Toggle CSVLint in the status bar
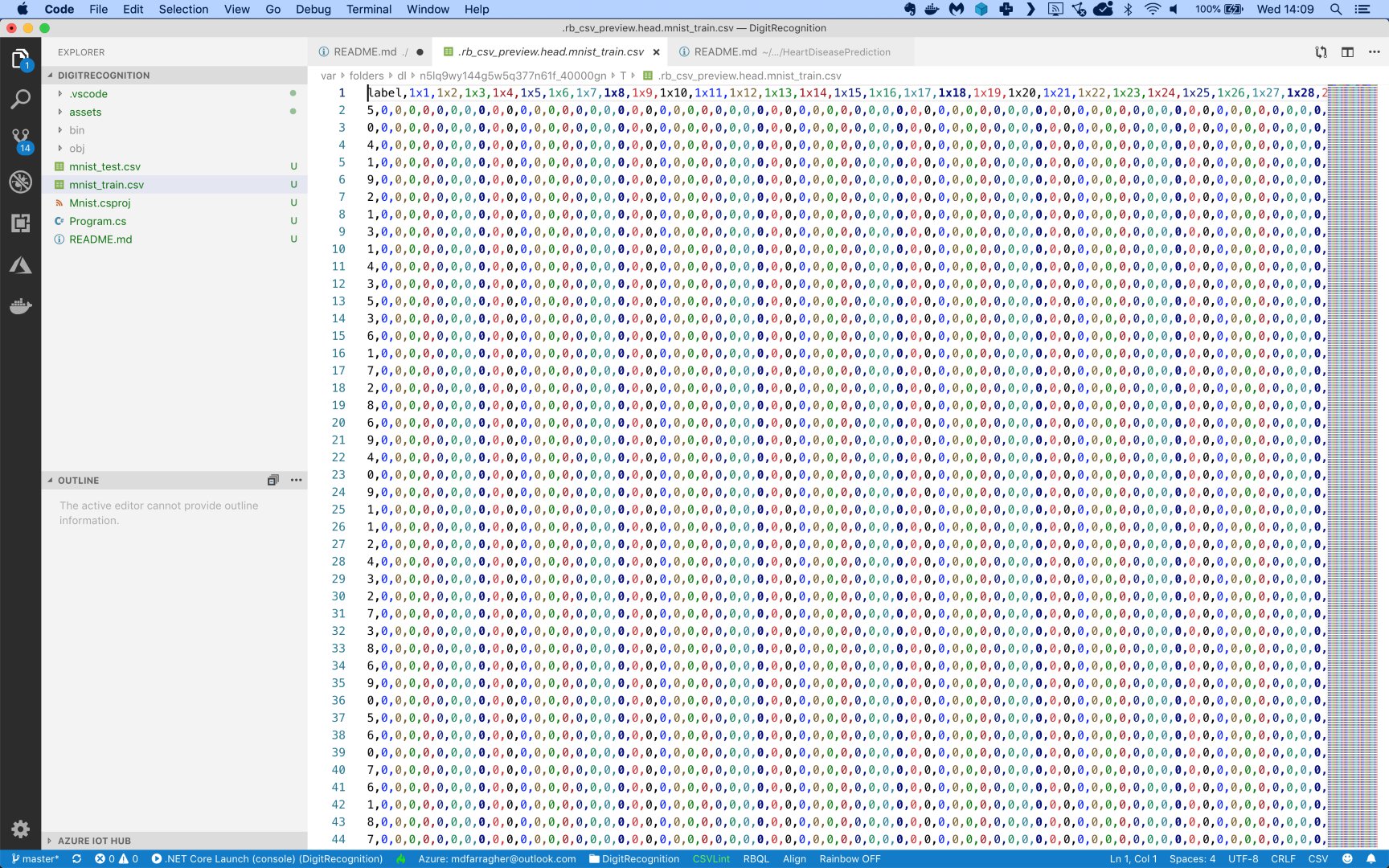 711,858
